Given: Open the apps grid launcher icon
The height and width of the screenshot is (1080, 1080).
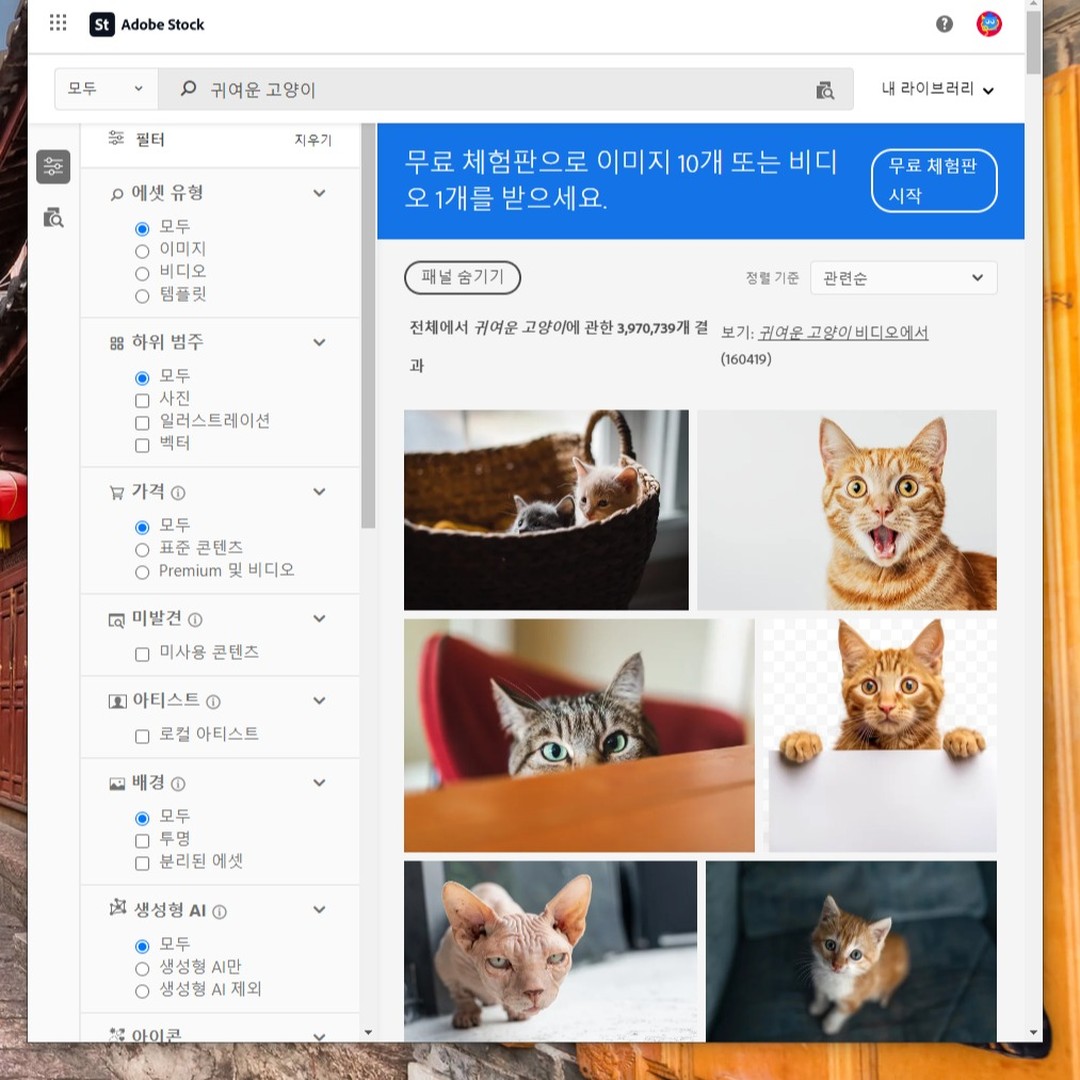Looking at the screenshot, I should click(x=58, y=23).
